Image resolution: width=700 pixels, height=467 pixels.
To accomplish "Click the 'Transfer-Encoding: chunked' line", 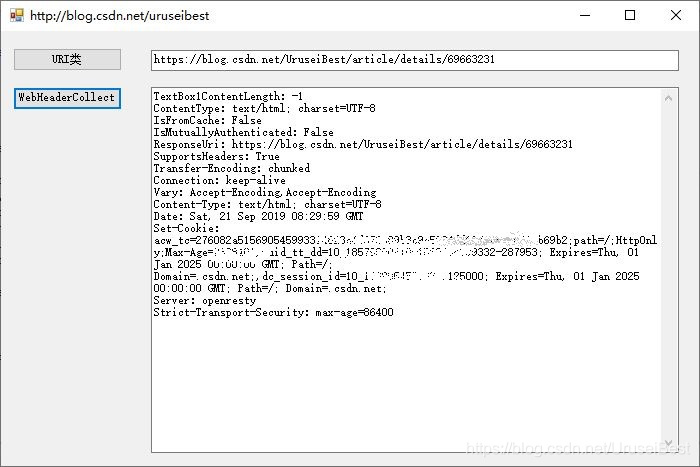I will tap(232, 169).
